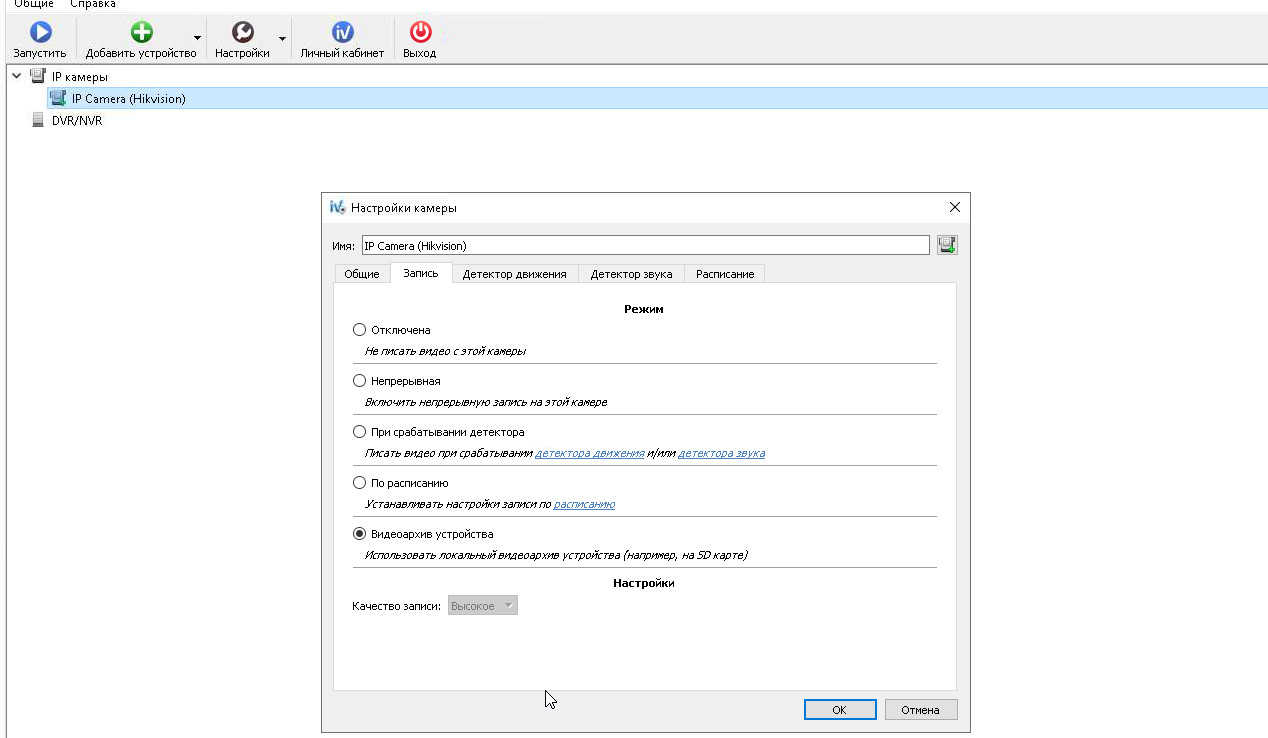Image resolution: width=1268 pixels, height=738 pixels.
Task: Select IP Camera (Hikvision) in device tree
Action: pos(128,98)
